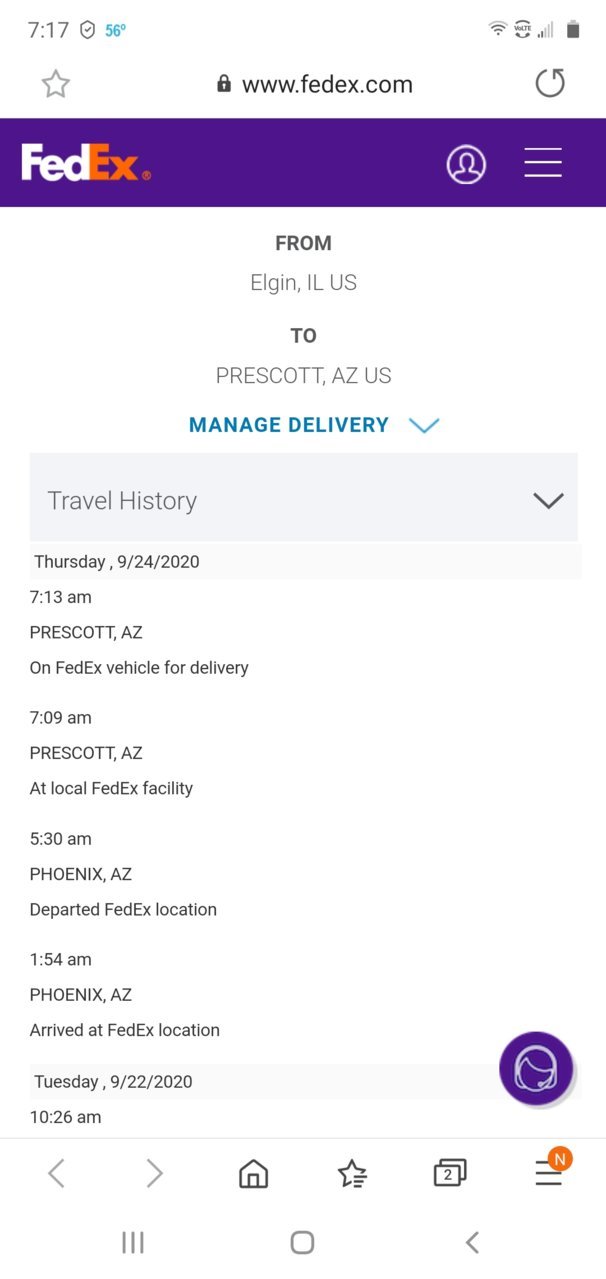The image size is (606, 1279).
Task: Open the virtual assistant chat bubble
Action: (536, 1068)
